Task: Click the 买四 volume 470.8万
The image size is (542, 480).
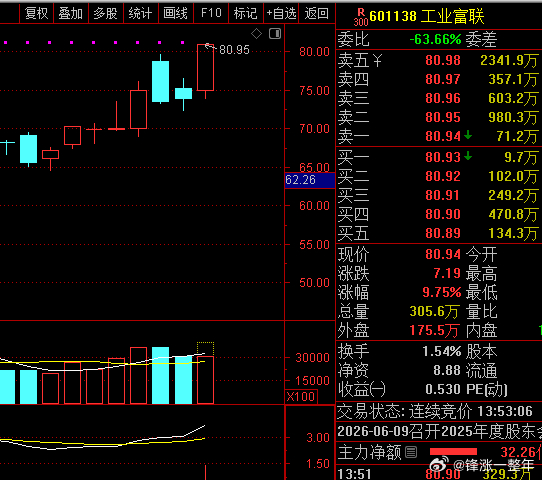Action: click(x=514, y=215)
